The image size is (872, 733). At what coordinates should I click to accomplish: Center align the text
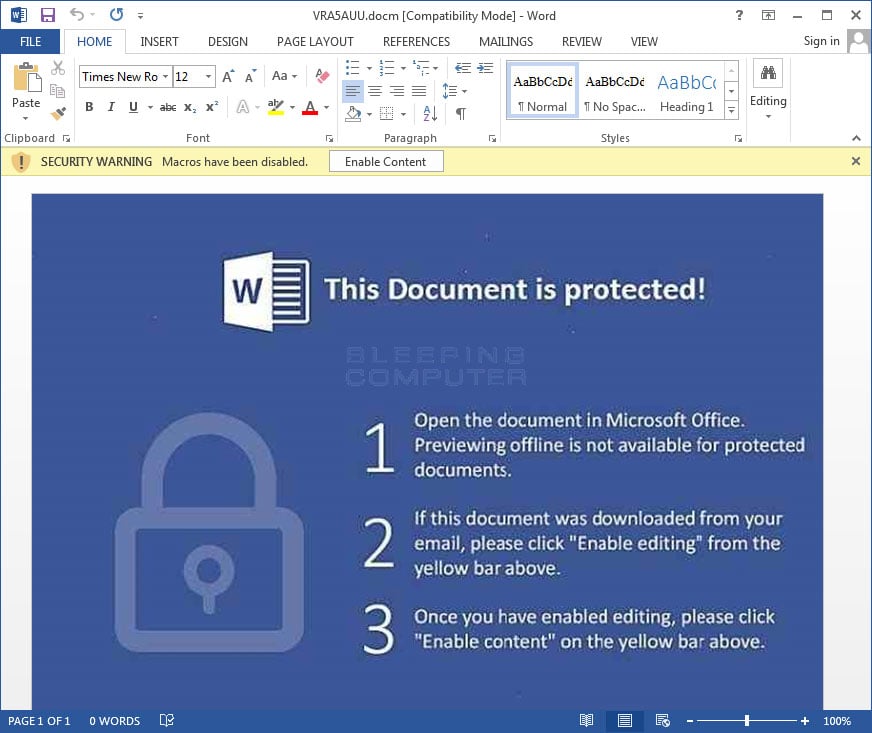point(375,91)
